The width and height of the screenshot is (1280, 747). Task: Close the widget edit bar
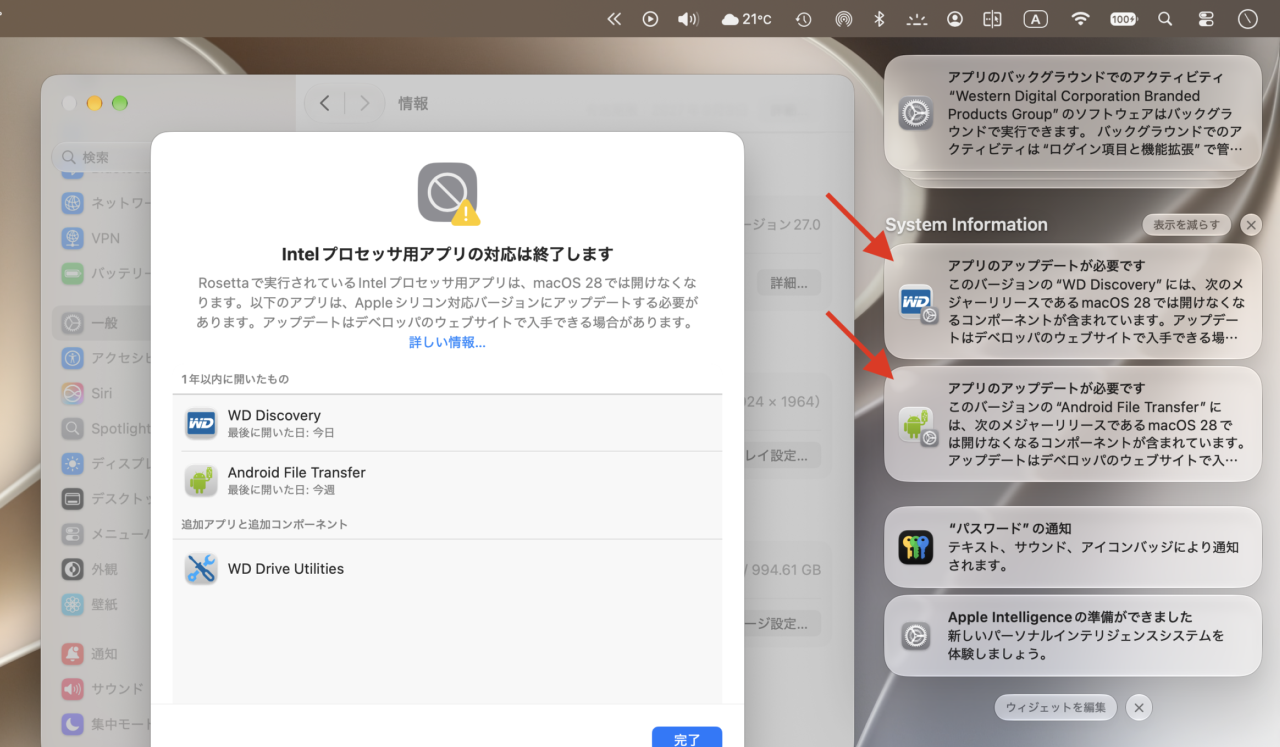[x=1138, y=707]
